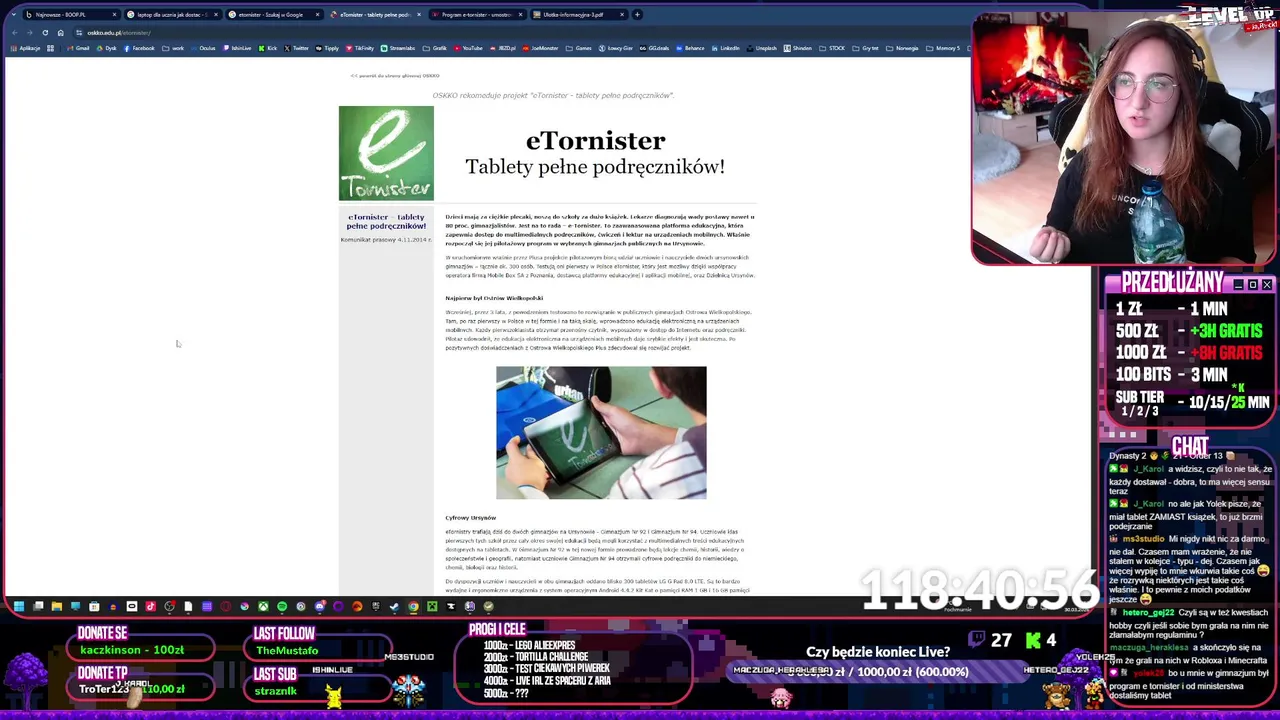Click the tablet photo in article
Viewport: 1280px width, 720px height.
pyautogui.click(x=601, y=432)
